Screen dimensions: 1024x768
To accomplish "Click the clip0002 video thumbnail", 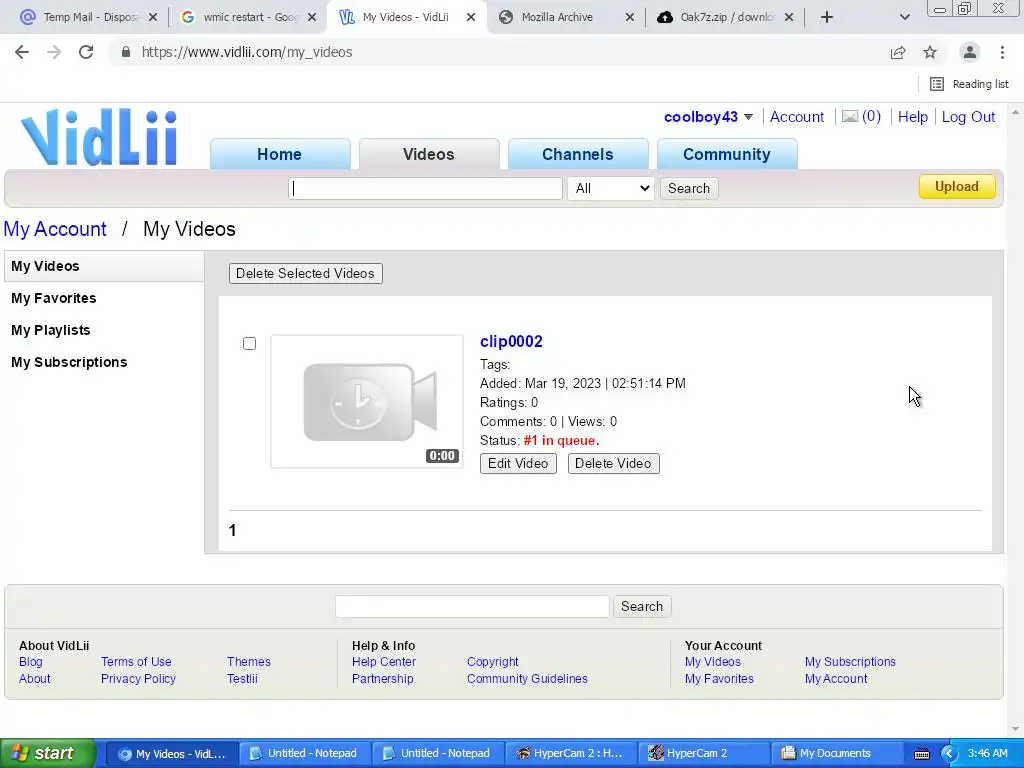I will (x=367, y=402).
